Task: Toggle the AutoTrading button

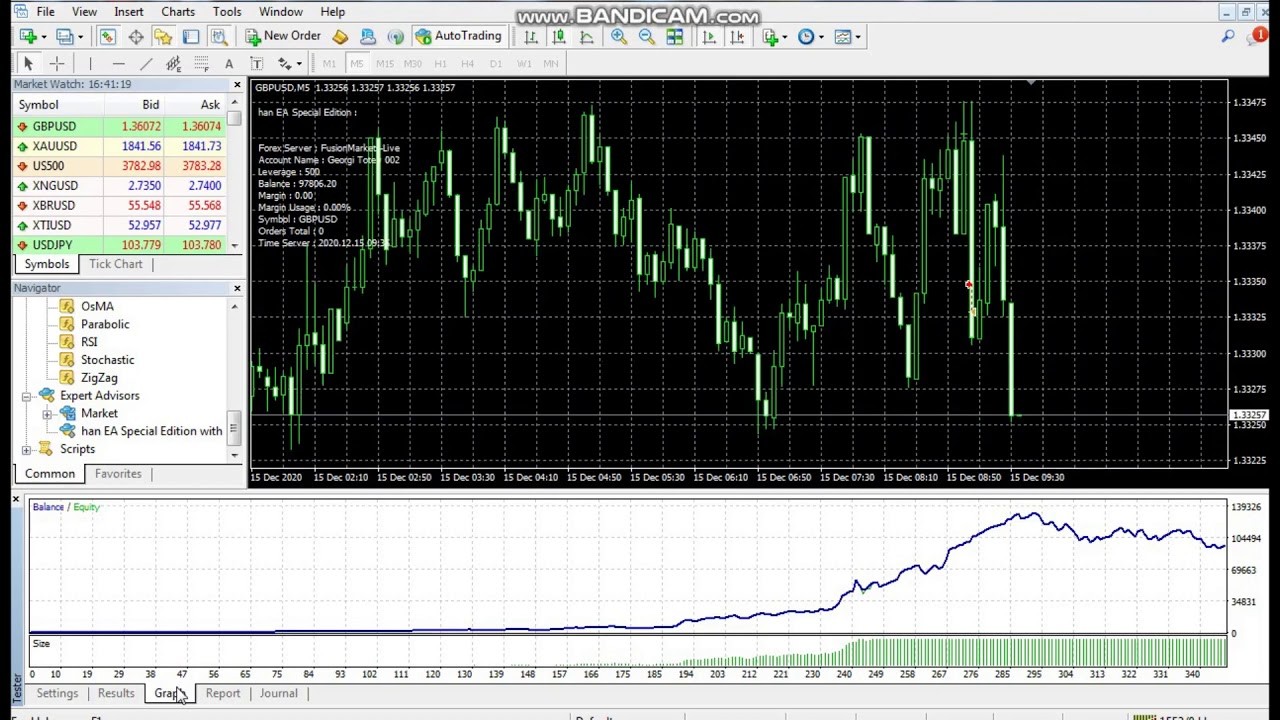Action: 458,36
